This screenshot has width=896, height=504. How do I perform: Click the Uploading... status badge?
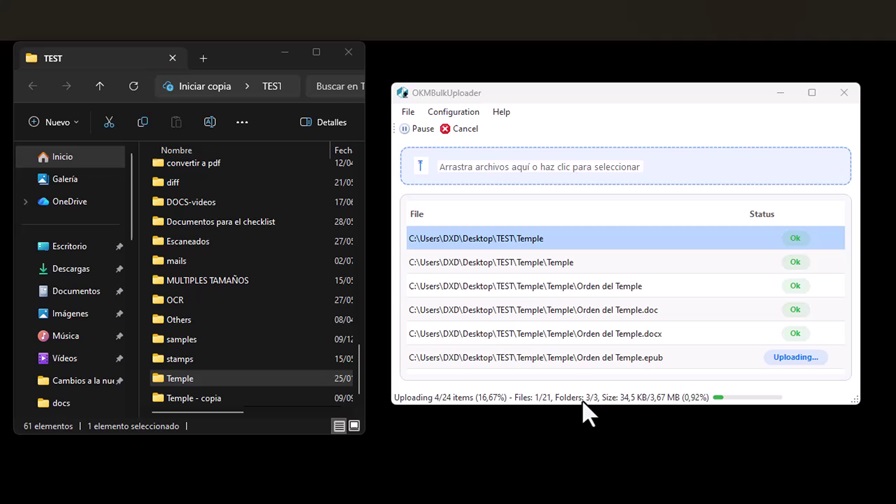pyautogui.click(x=795, y=357)
